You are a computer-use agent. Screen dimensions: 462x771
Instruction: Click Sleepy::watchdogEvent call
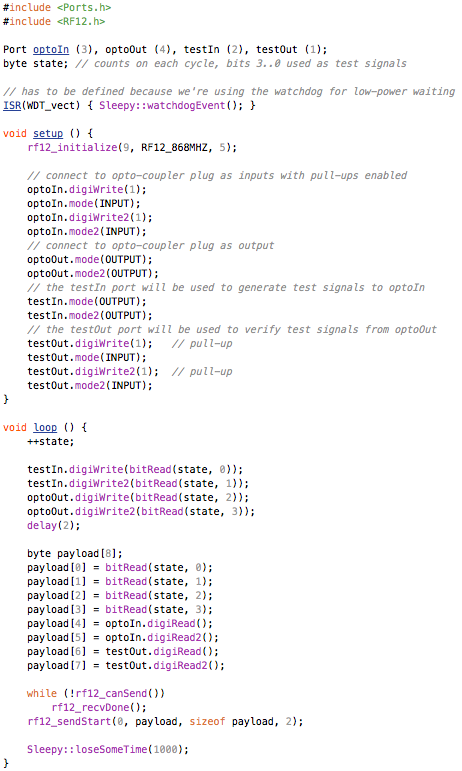point(162,106)
